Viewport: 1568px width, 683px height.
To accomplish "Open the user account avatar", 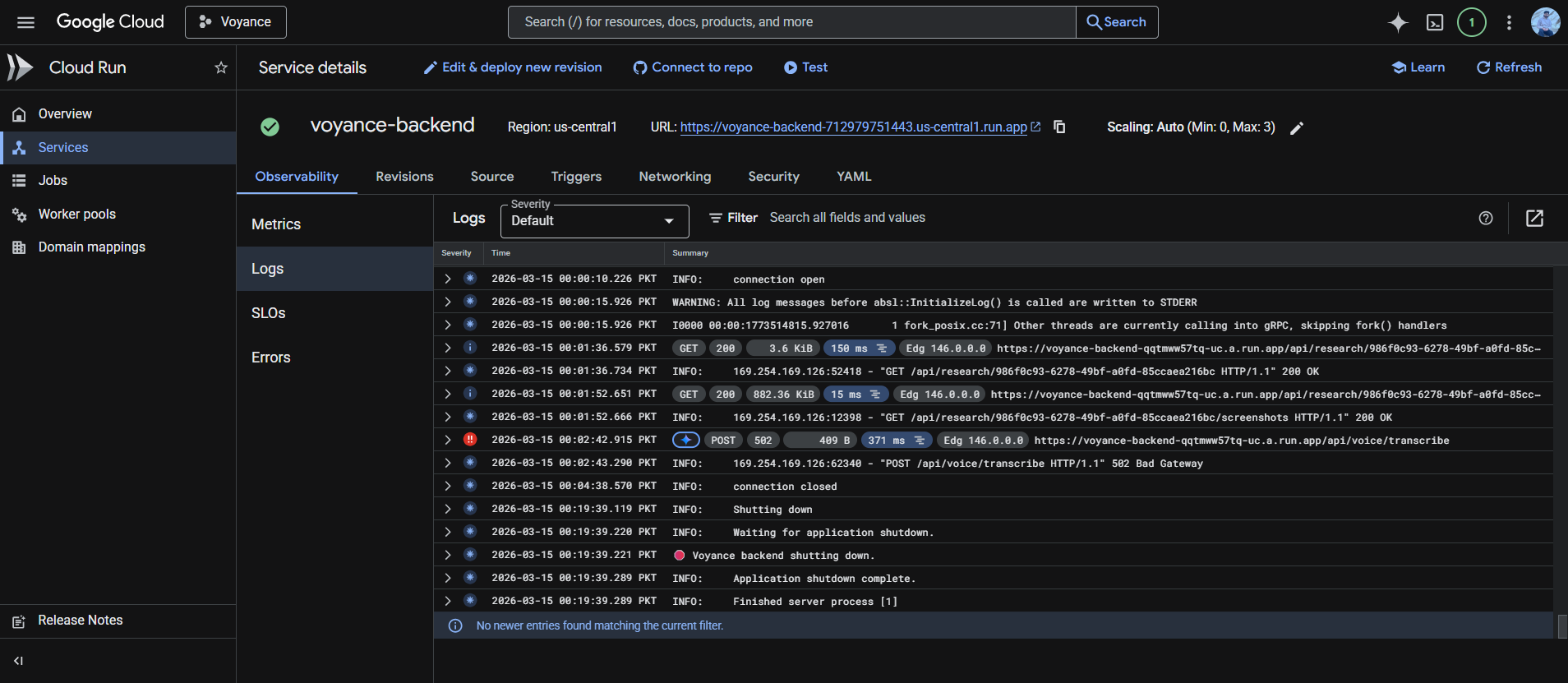I will click(1545, 22).
